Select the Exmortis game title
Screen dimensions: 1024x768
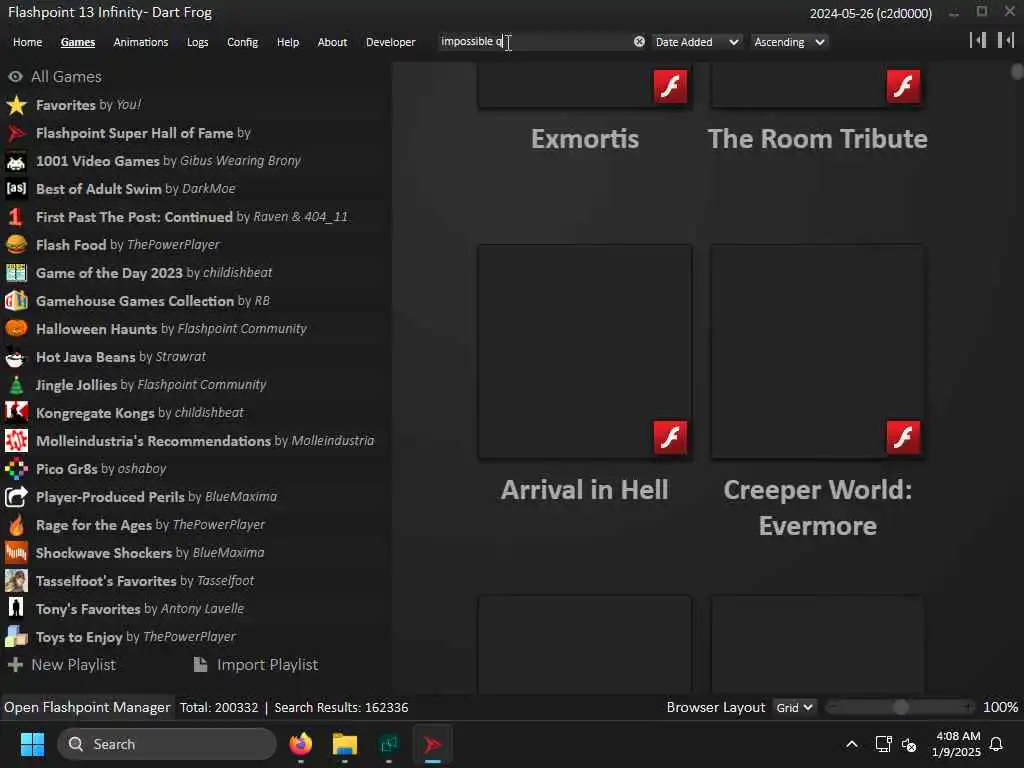click(584, 139)
